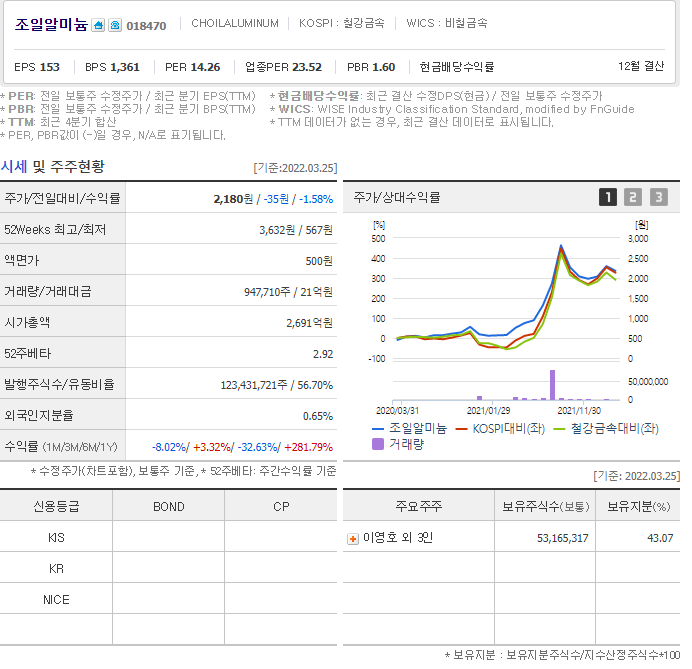
Task: Click 외국인지분율 value 0.65%
Action: pos(318,416)
